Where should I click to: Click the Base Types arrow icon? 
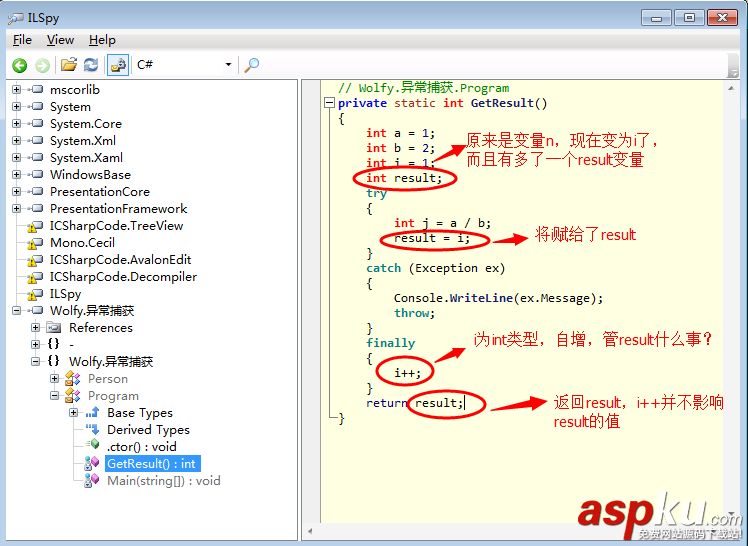92,412
